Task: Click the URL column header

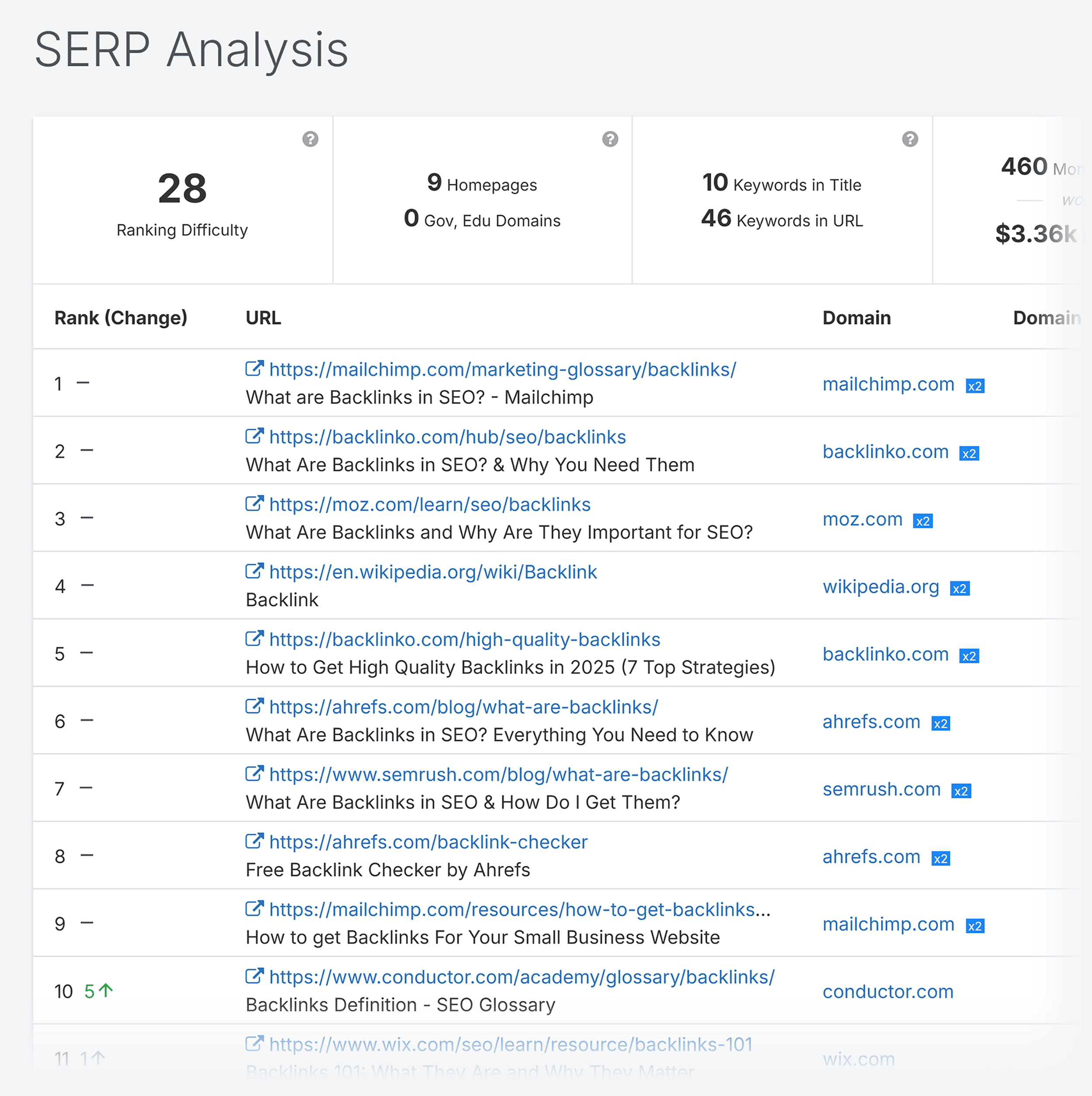Action: (x=263, y=318)
